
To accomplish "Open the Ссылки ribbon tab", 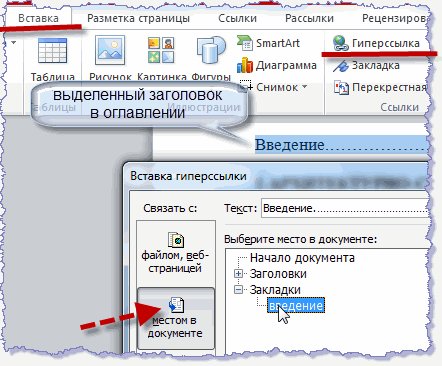I will [237, 18].
